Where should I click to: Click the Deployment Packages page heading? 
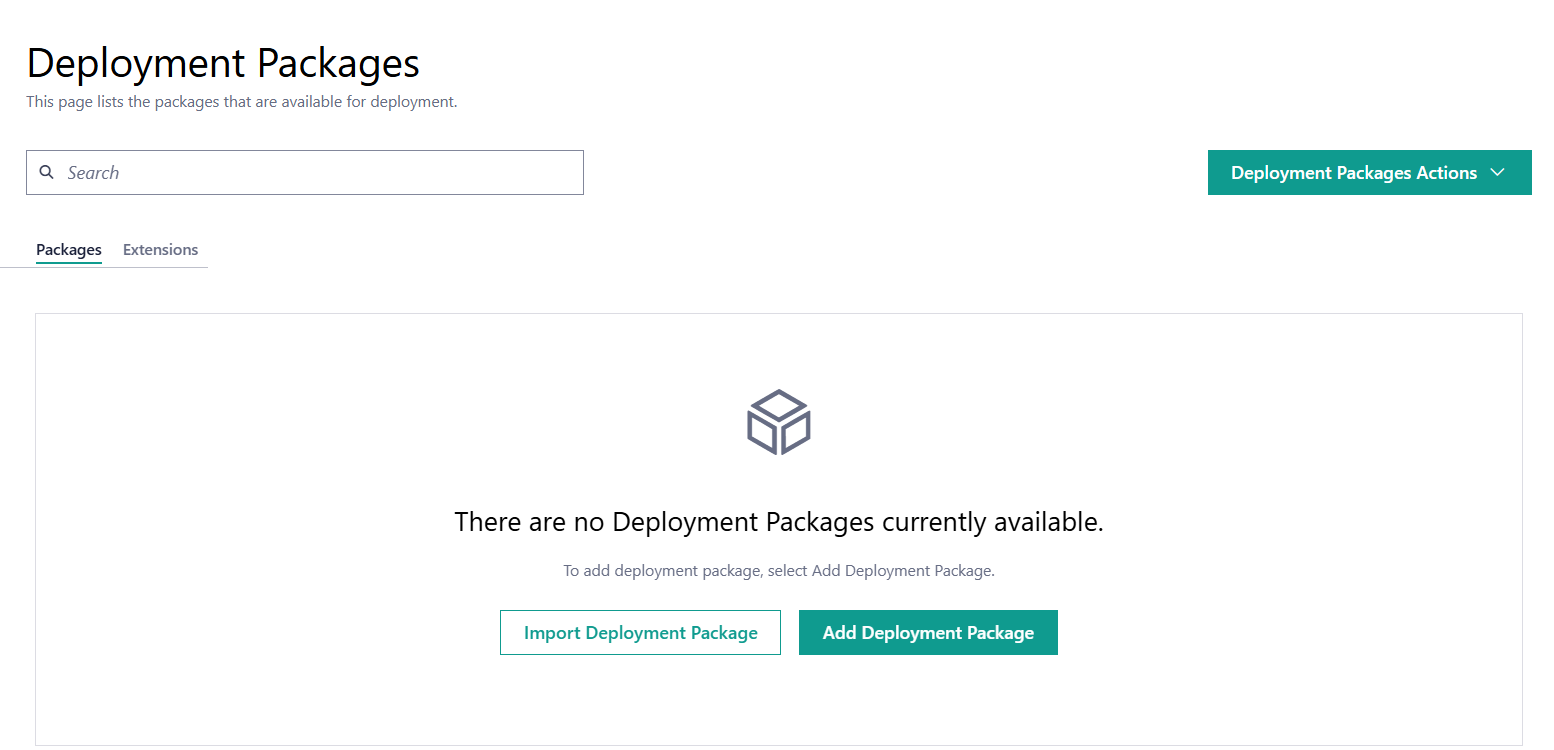pos(223,63)
